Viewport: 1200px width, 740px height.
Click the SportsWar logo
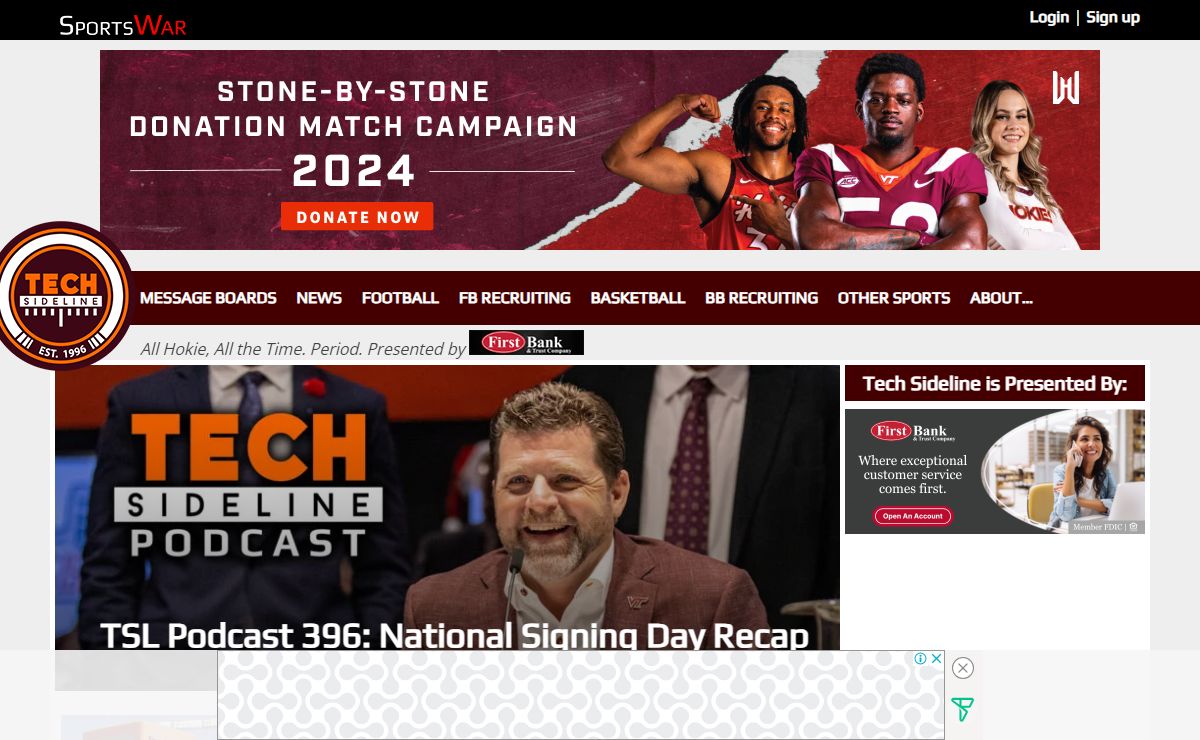click(123, 25)
